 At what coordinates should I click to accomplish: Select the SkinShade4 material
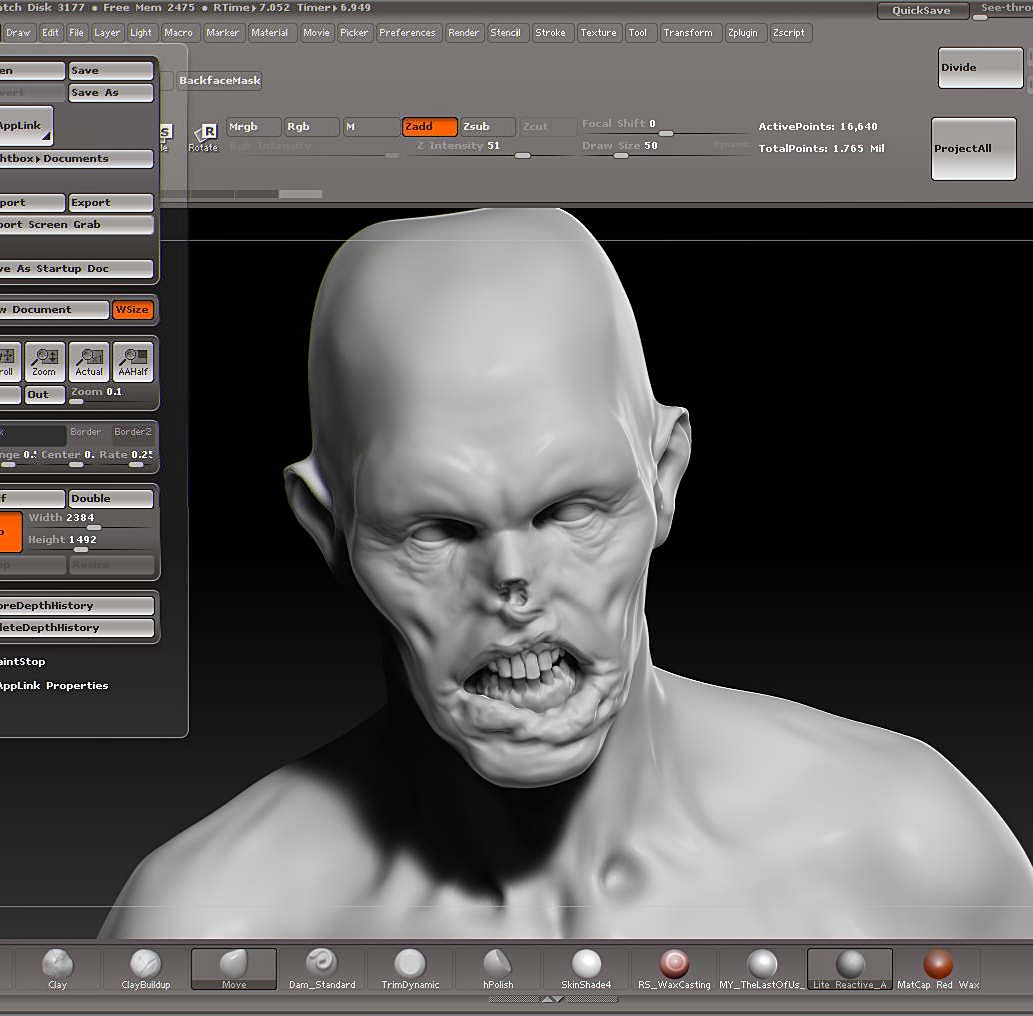[x=586, y=967]
